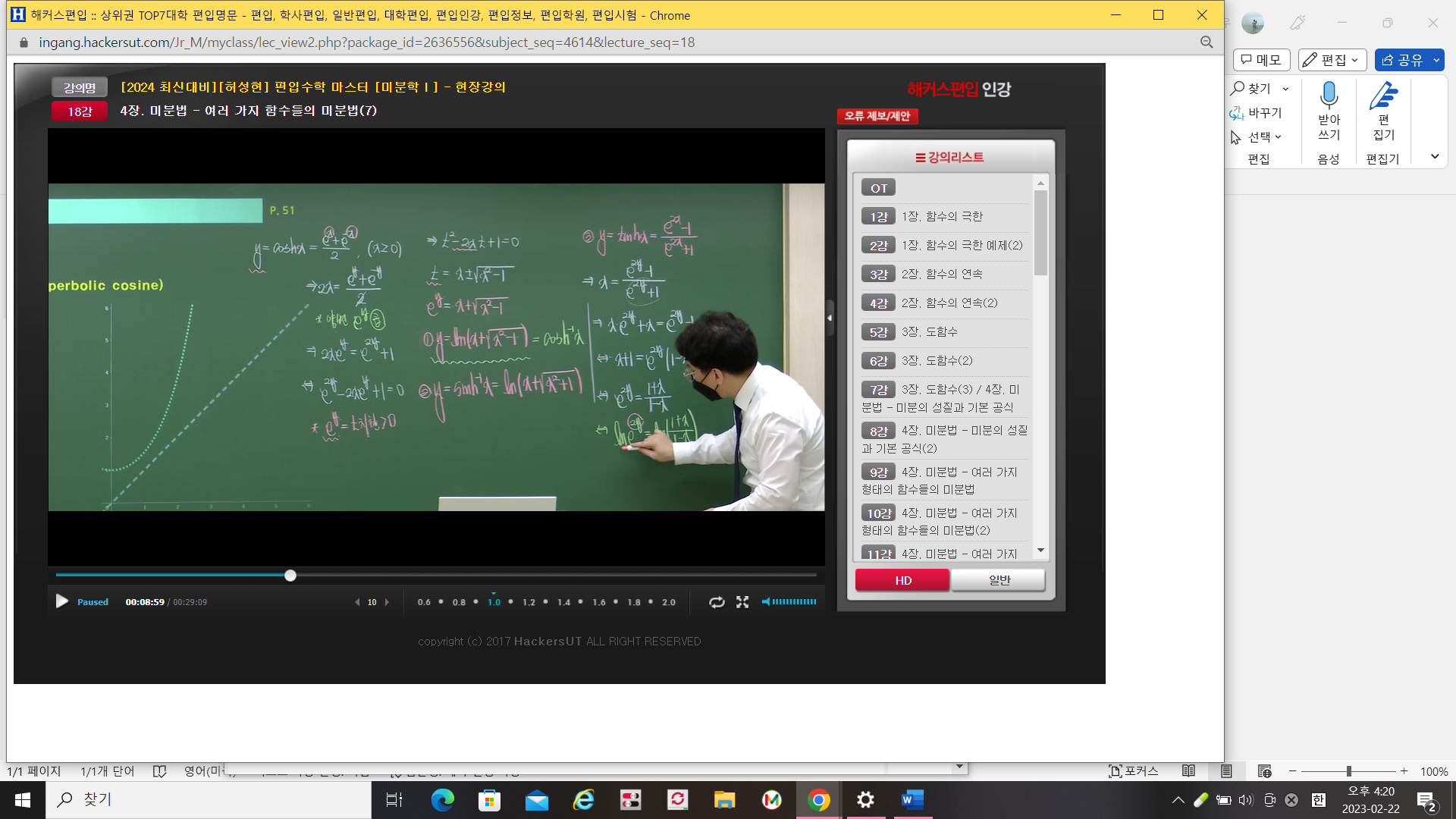1456x819 pixels.
Task: Mute the player with the speaker icon
Action: click(x=766, y=602)
